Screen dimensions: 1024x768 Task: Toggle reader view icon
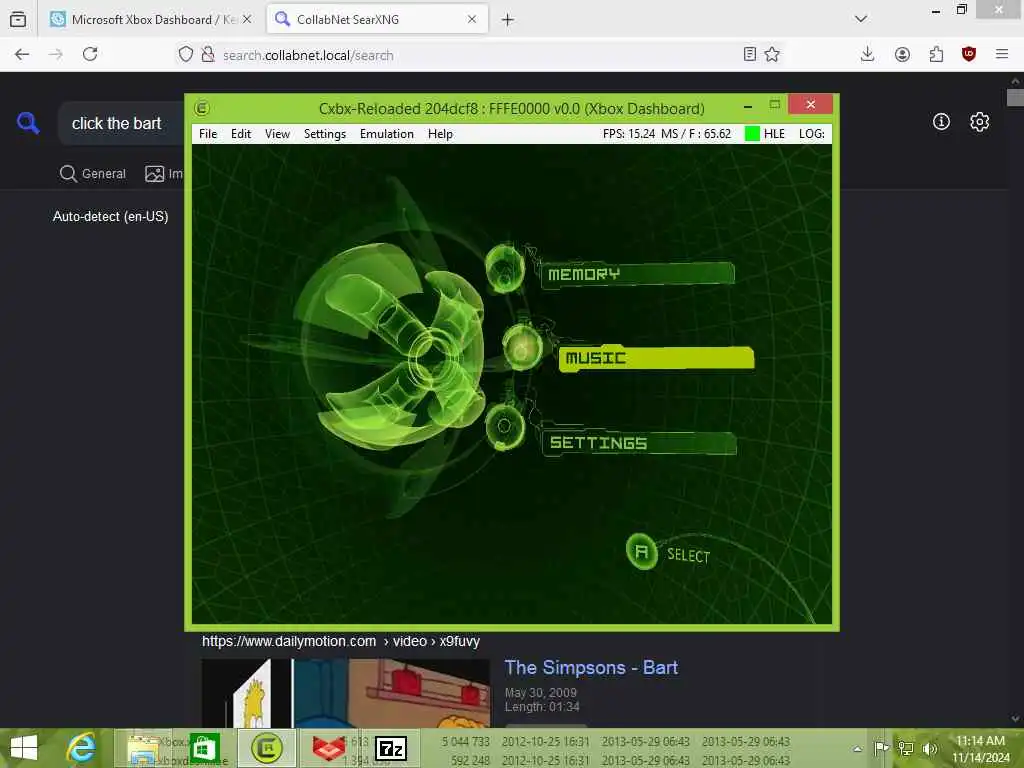click(750, 54)
